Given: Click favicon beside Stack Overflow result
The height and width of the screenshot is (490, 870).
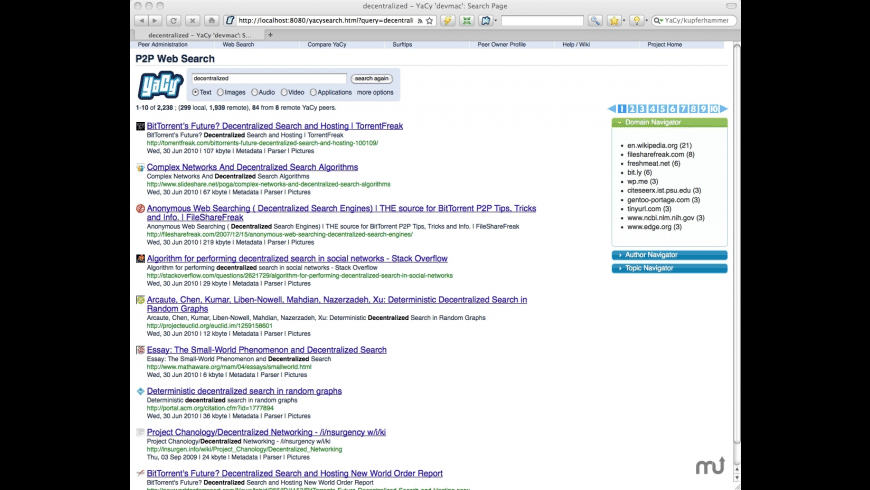Looking at the screenshot, I should pyautogui.click(x=140, y=259).
